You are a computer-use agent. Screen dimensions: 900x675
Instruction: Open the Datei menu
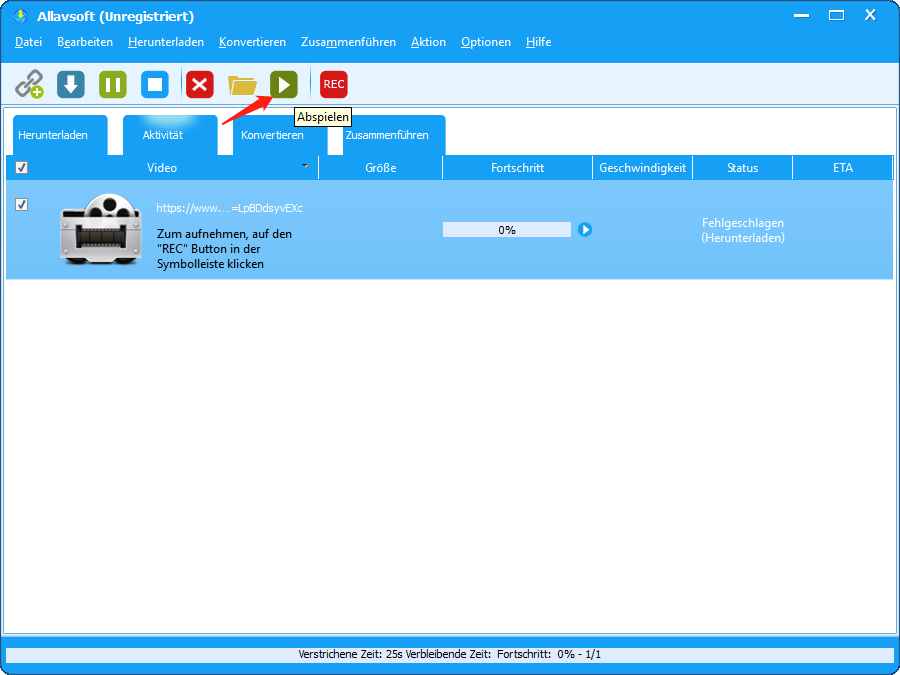tap(29, 42)
